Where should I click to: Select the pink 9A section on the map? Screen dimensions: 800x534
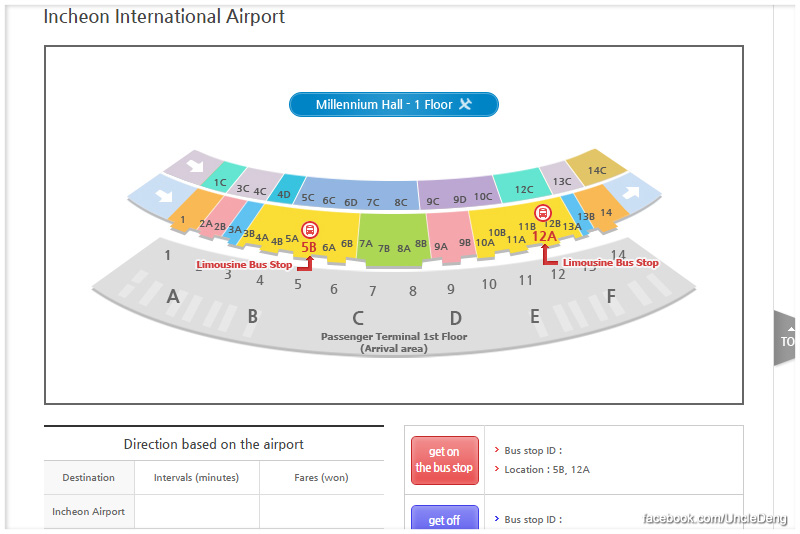(x=441, y=245)
